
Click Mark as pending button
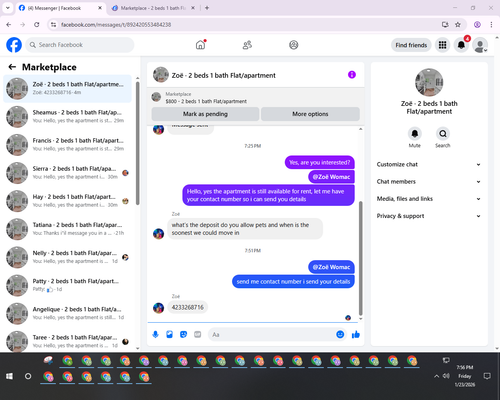pos(205,114)
